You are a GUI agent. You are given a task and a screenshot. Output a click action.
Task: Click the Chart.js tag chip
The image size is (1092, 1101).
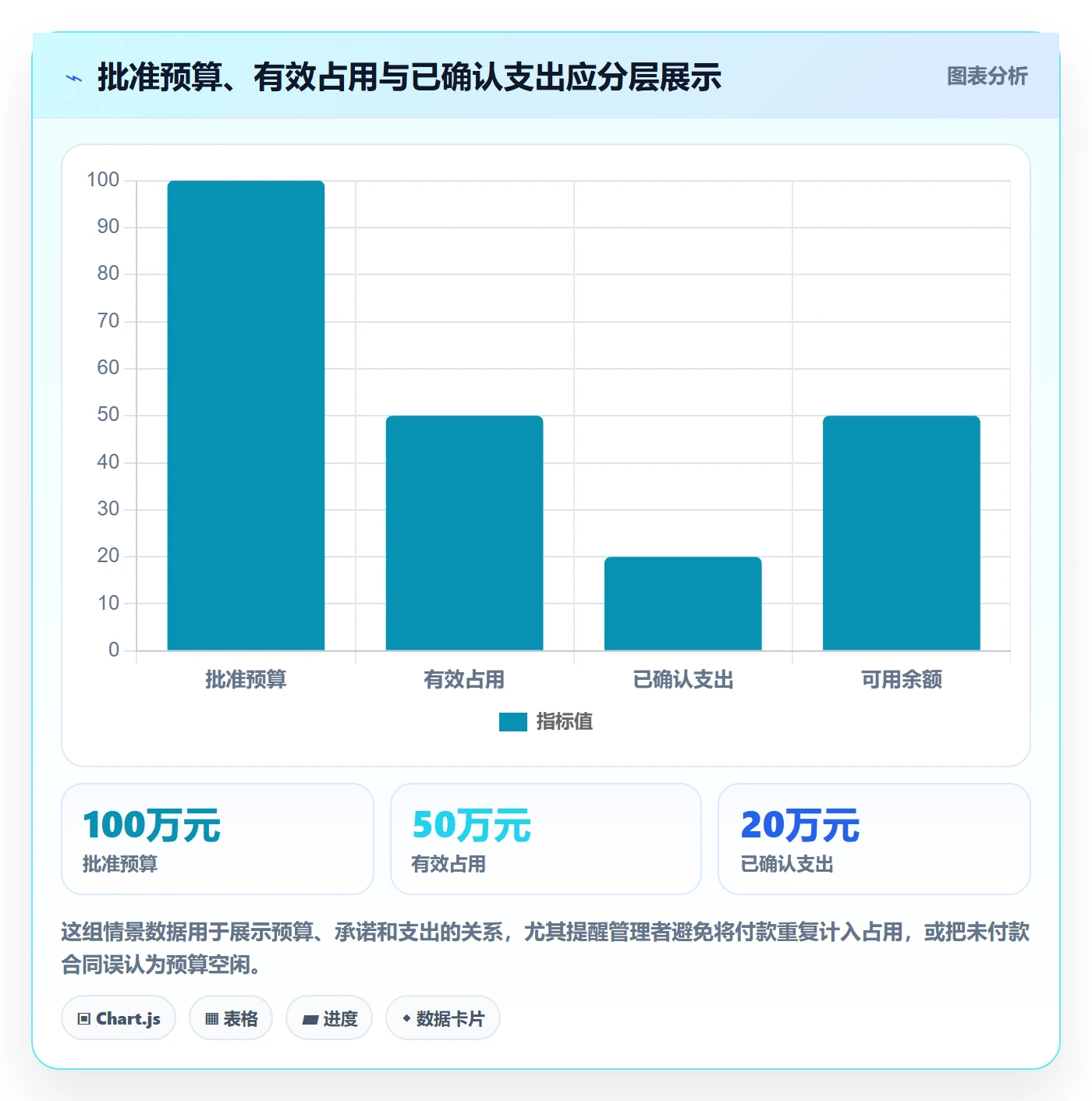[x=119, y=1018]
